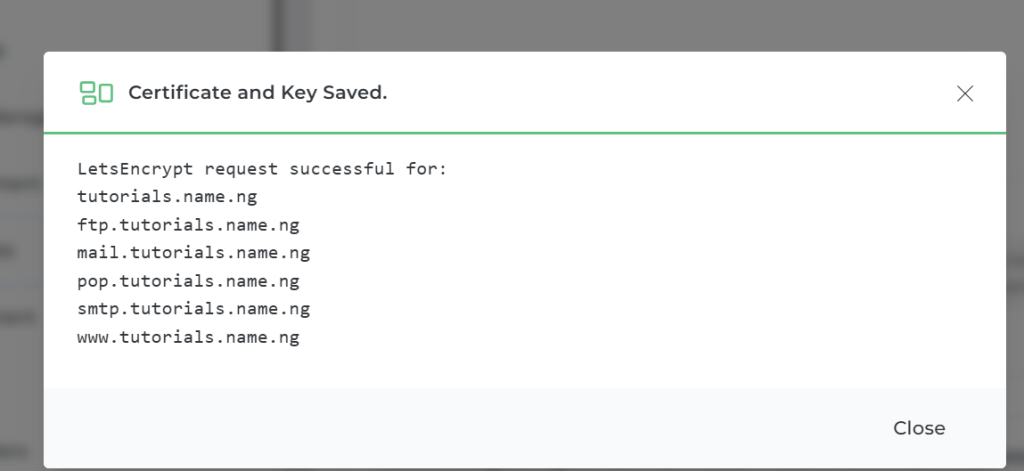
Task: Dismiss the dialog with the X icon
Action: [x=964, y=93]
